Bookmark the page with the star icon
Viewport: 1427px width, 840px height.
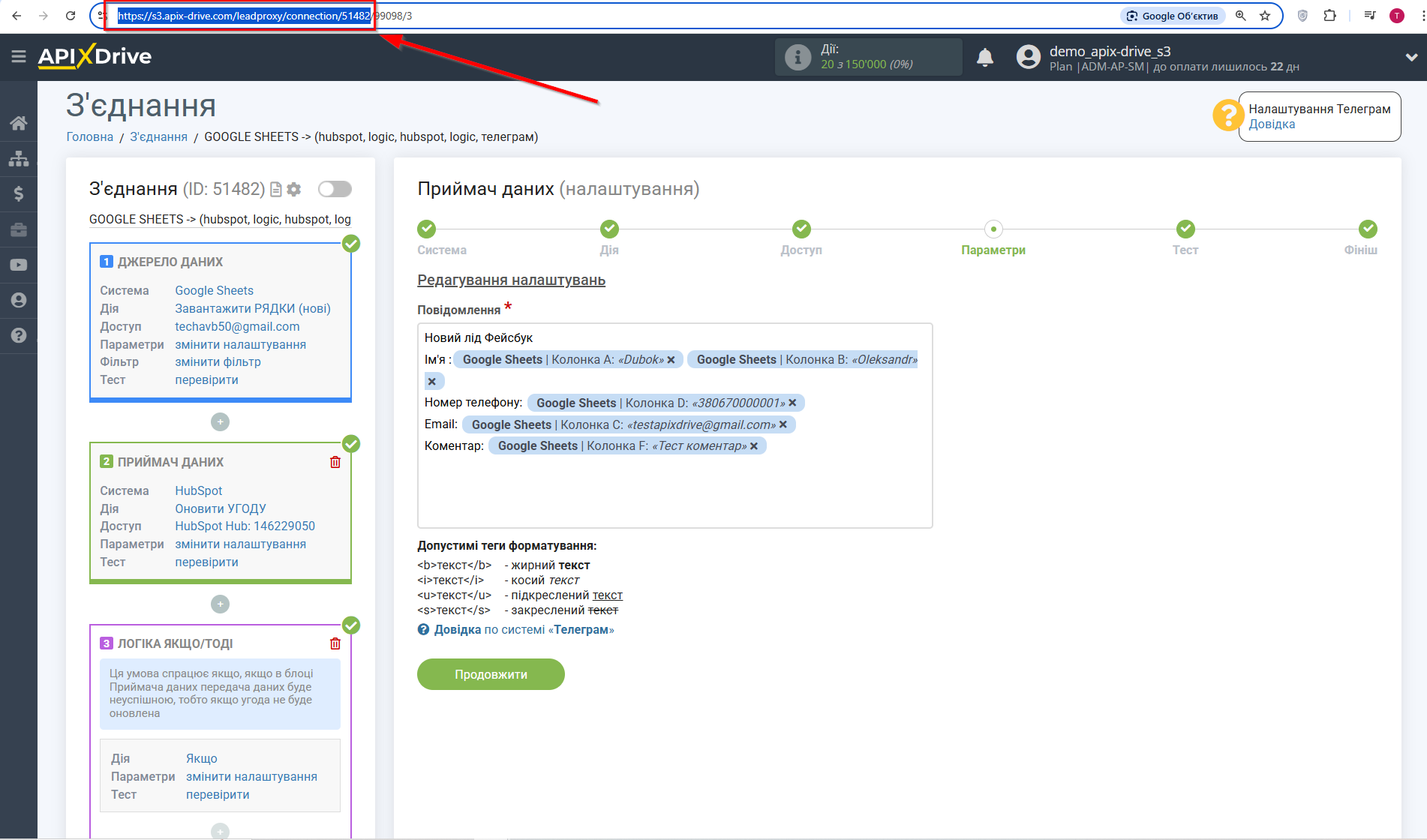pyautogui.click(x=1265, y=15)
